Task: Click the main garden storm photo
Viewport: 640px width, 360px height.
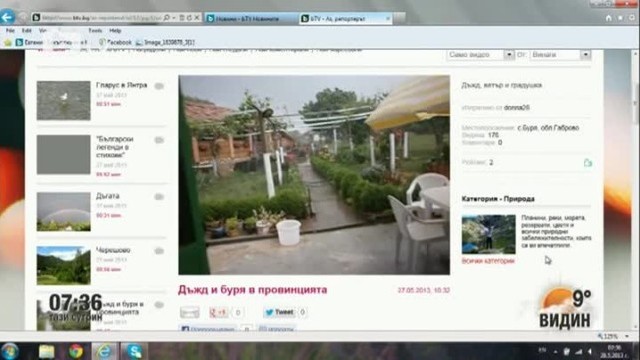Action: tap(314, 175)
